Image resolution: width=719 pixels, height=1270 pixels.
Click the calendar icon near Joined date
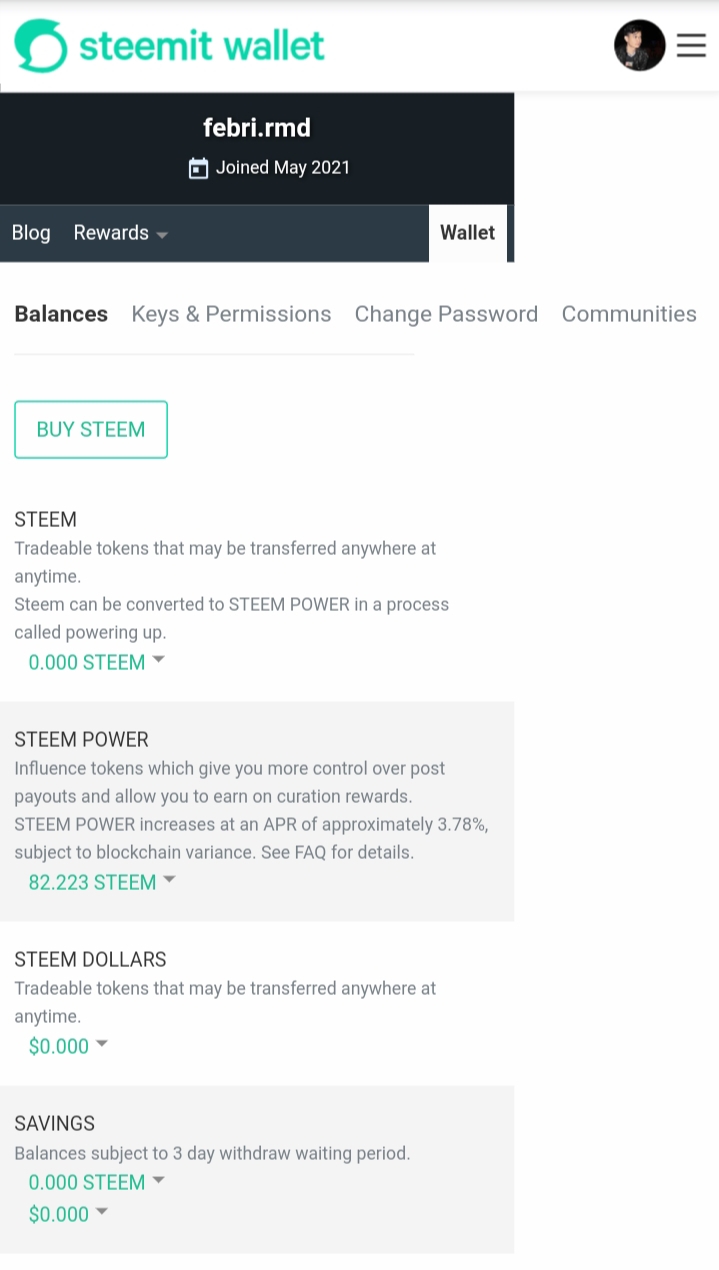pos(199,168)
